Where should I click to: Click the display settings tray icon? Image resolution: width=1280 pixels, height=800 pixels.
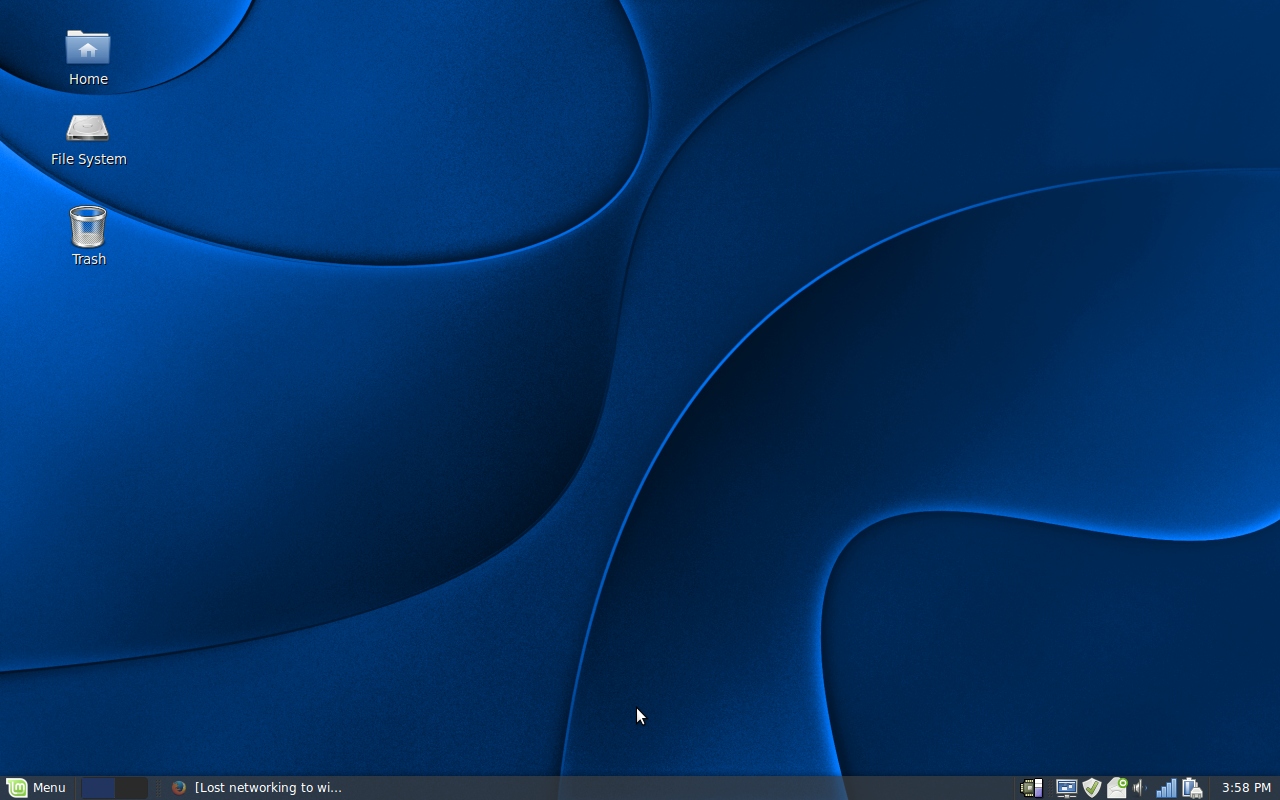coord(1066,788)
